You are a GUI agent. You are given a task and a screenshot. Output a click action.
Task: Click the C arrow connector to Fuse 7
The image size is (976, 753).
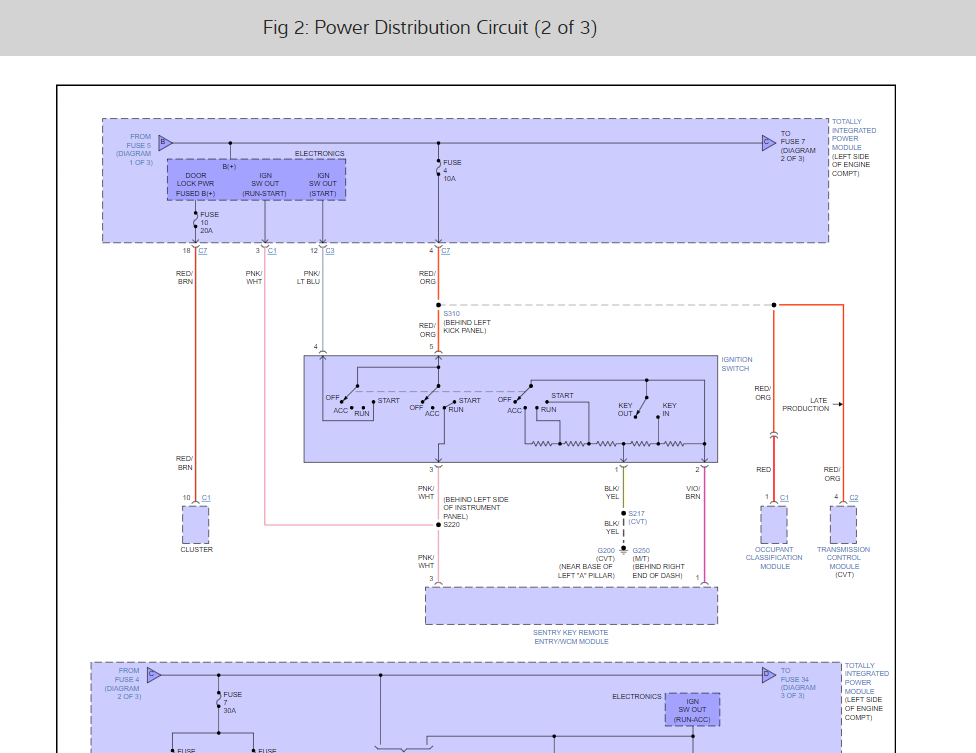point(768,143)
